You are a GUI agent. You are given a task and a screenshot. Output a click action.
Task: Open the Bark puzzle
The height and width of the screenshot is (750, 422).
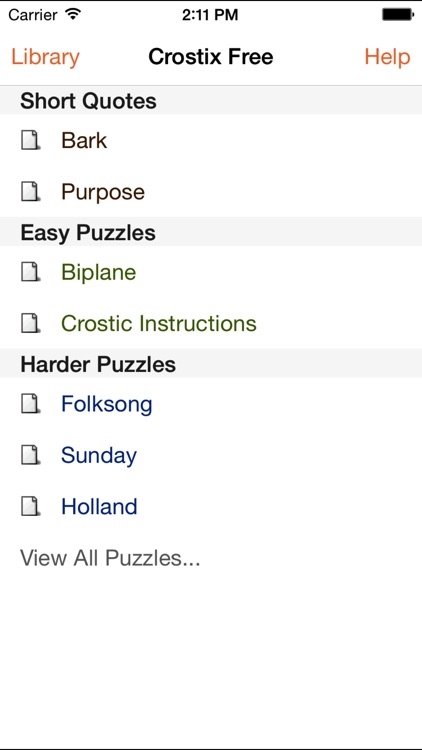click(211, 140)
